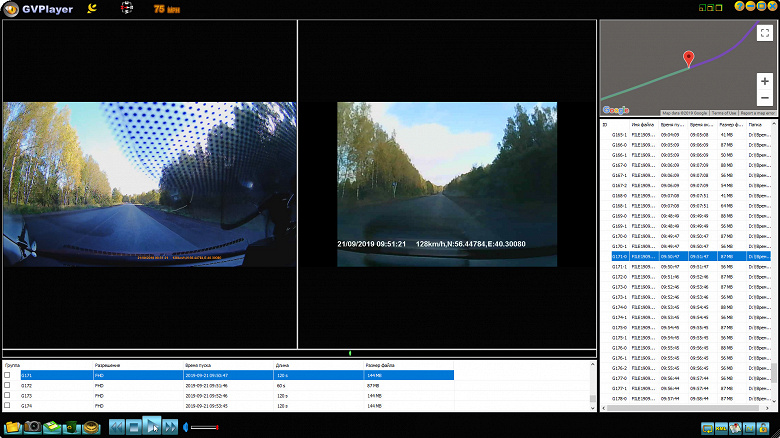Click the open padlock icon
The width and height of the screenshot is (780, 438).
click(x=763, y=428)
